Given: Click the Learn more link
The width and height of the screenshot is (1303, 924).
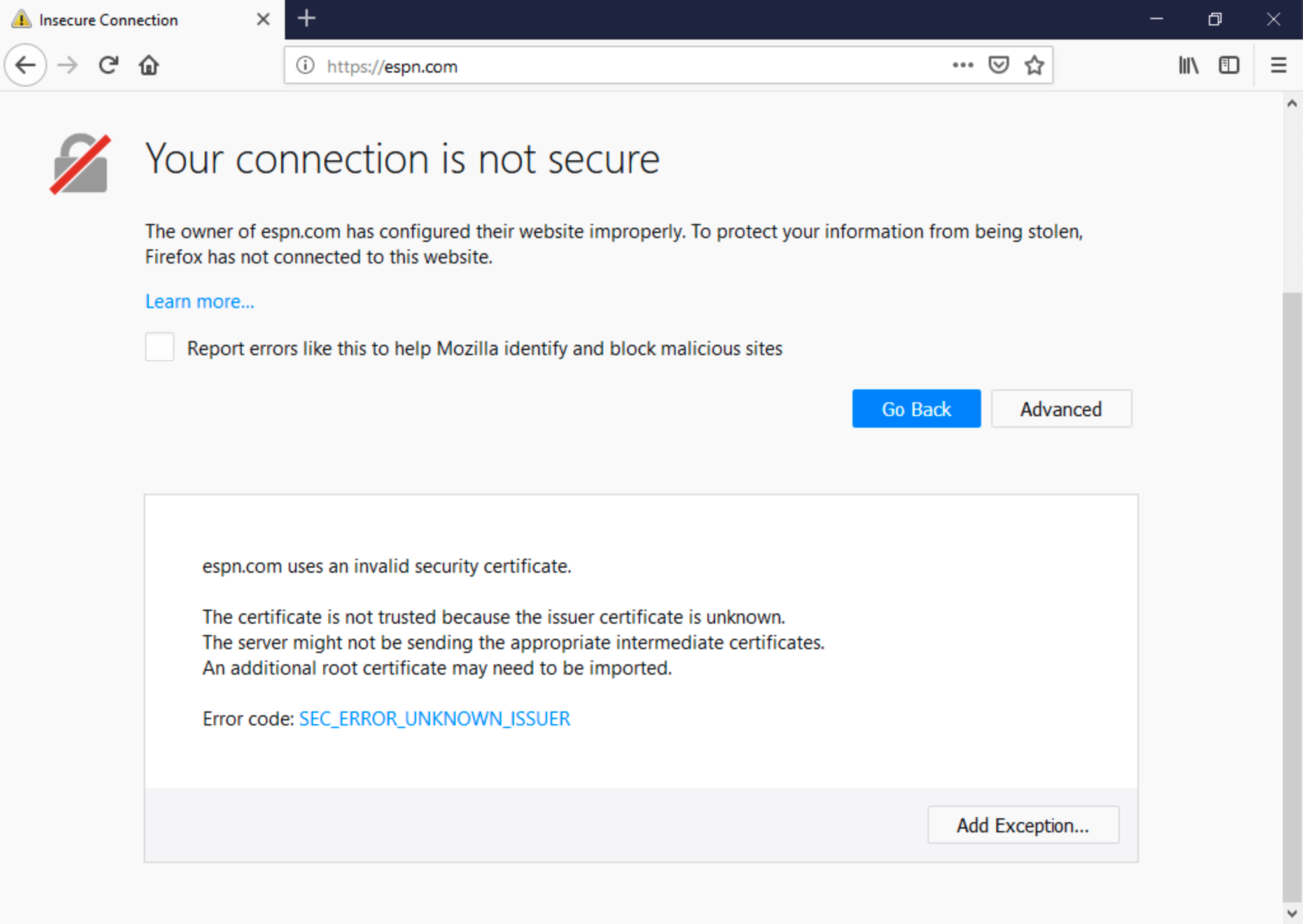Looking at the screenshot, I should click(x=200, y=301).
